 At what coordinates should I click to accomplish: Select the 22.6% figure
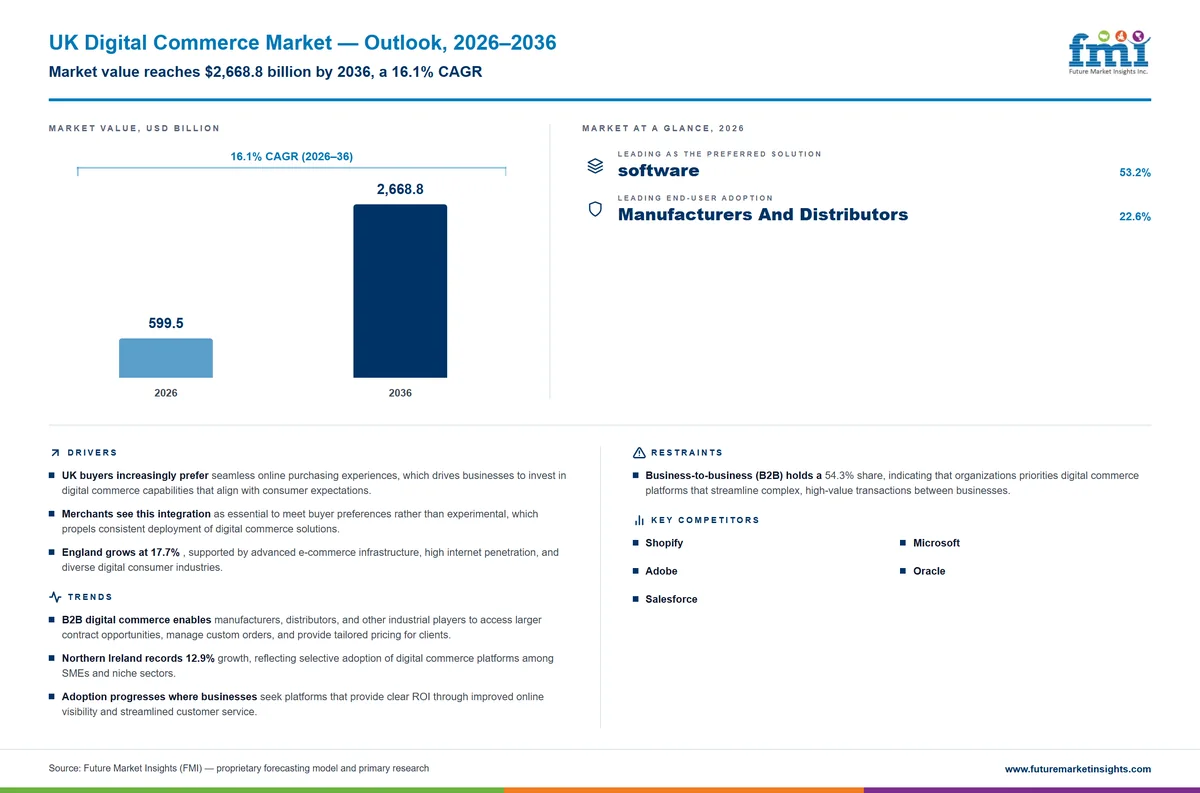coord(1135,217)
